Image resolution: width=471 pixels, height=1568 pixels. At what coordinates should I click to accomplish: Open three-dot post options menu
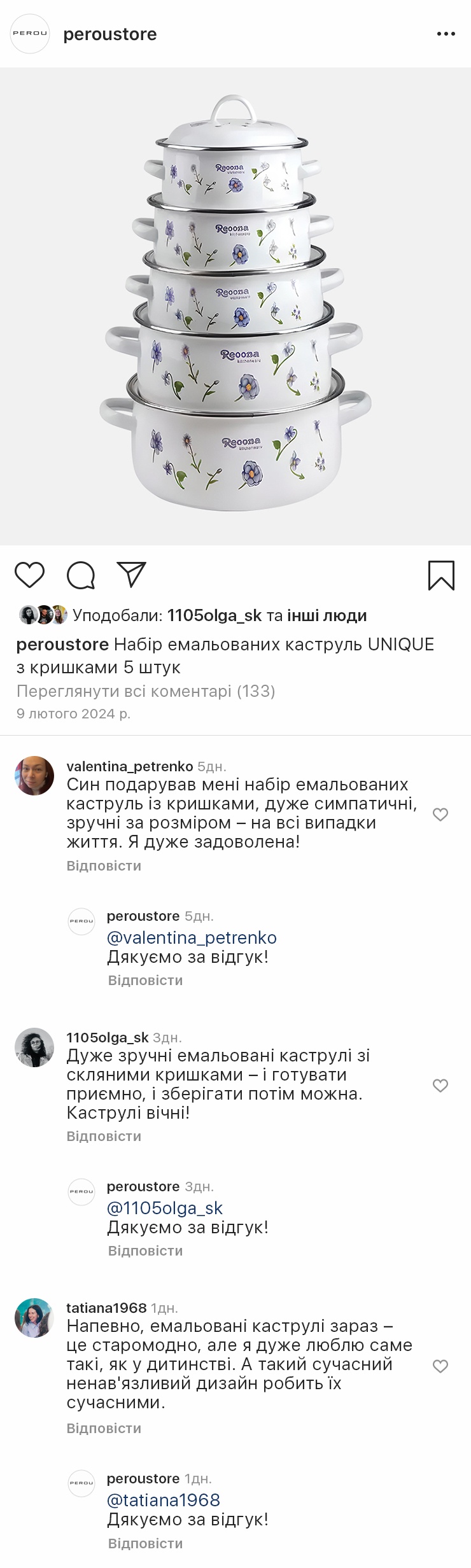click(x=446, y=34)
